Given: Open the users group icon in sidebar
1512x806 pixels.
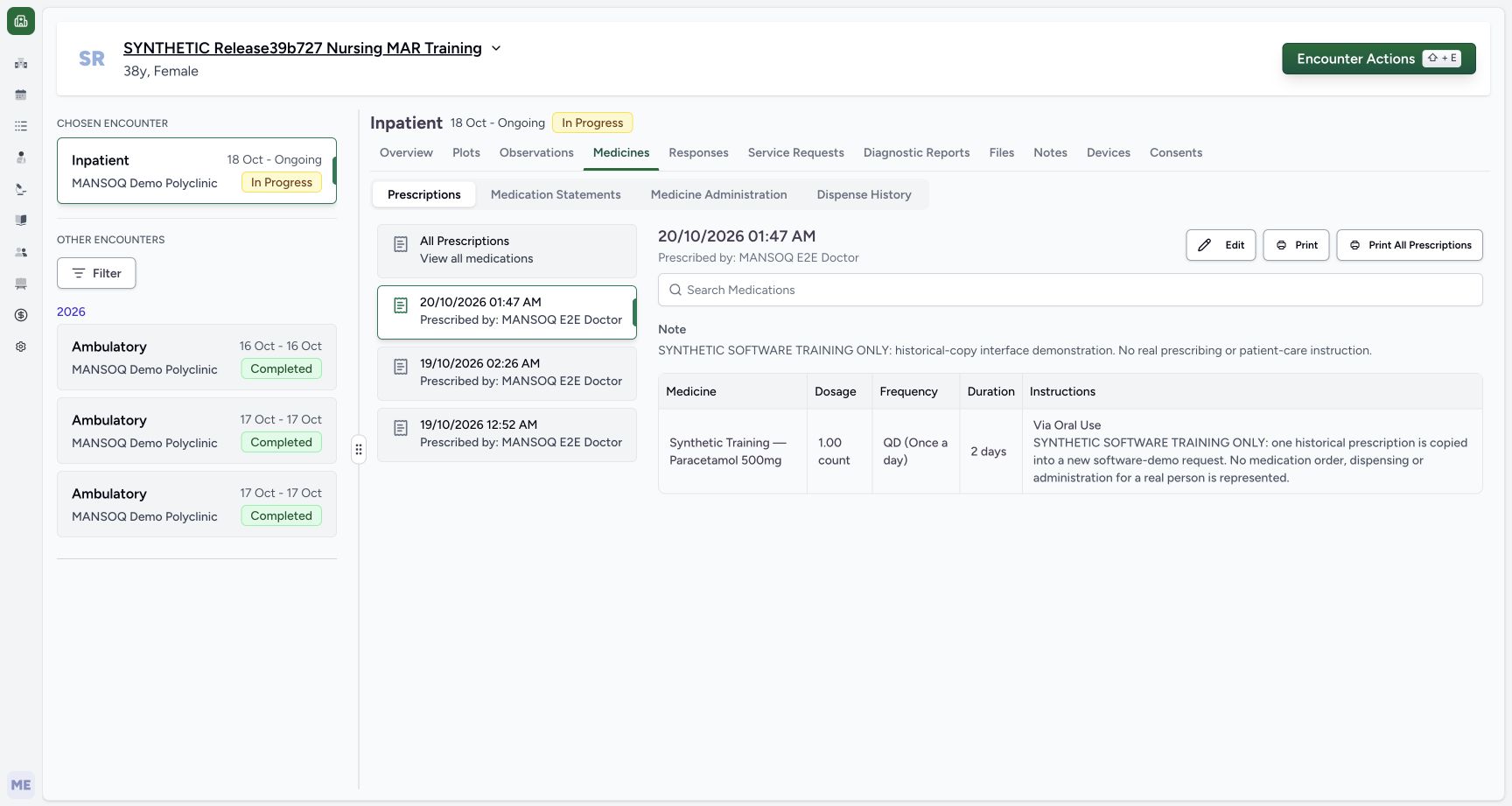Looking at the screenshot, I should (21, 252).
